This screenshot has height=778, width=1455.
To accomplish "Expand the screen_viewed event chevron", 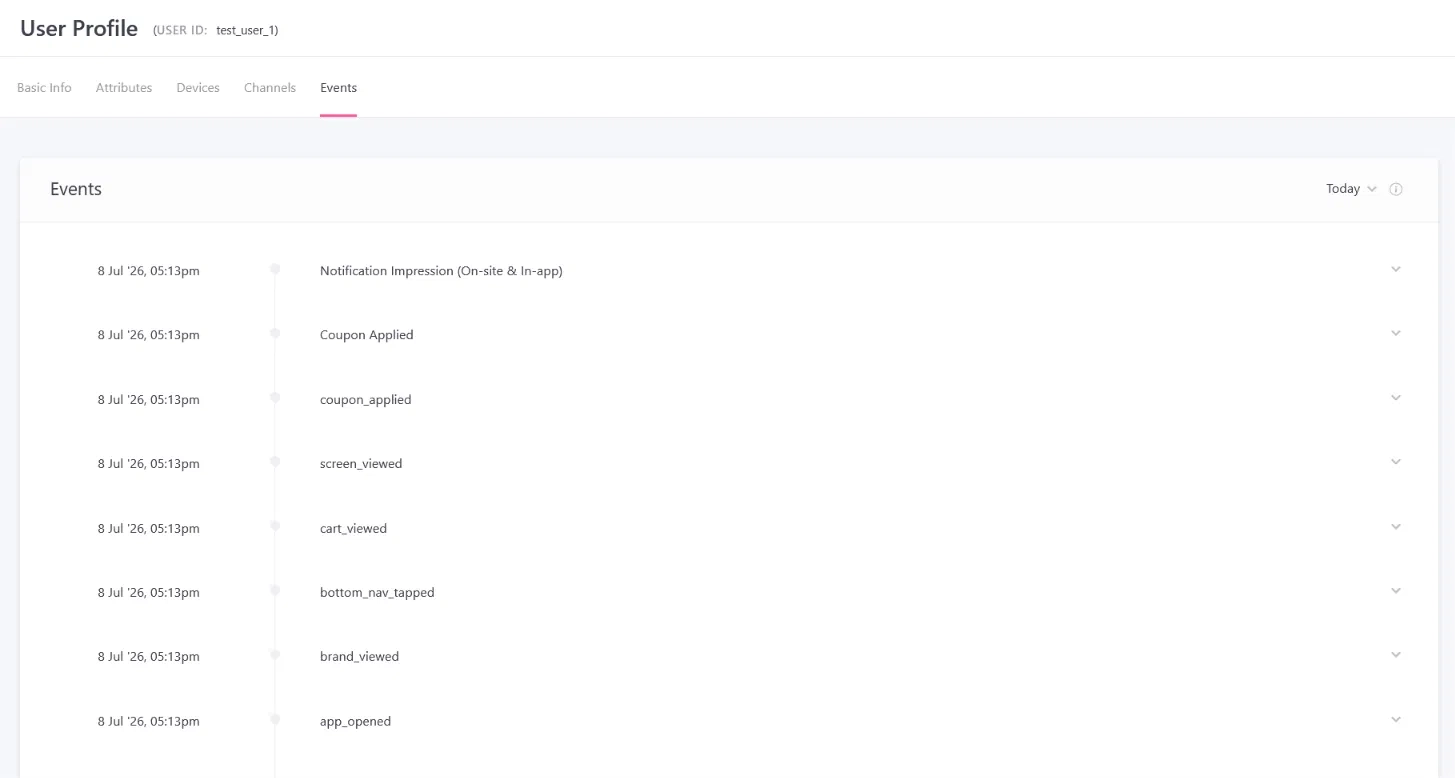I will 1396,462.
